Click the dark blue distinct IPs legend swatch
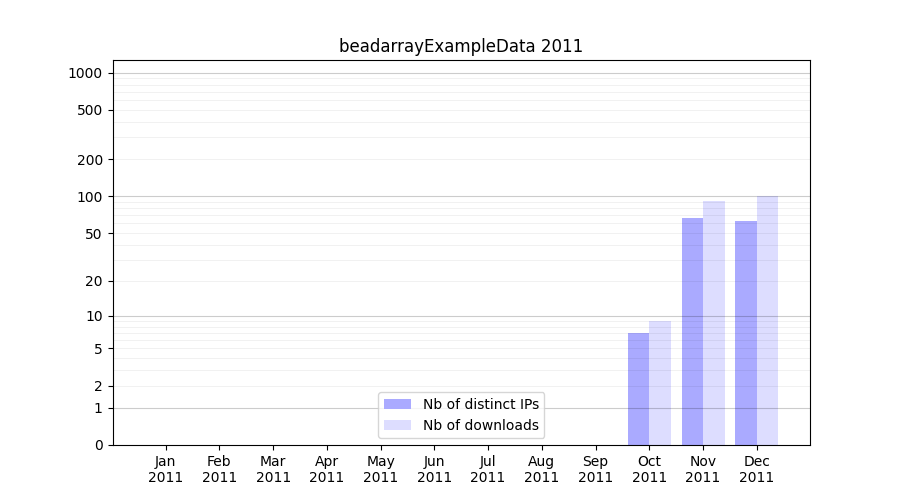The image size is (900, 500). pyautogui.click(x=397, y=404)
